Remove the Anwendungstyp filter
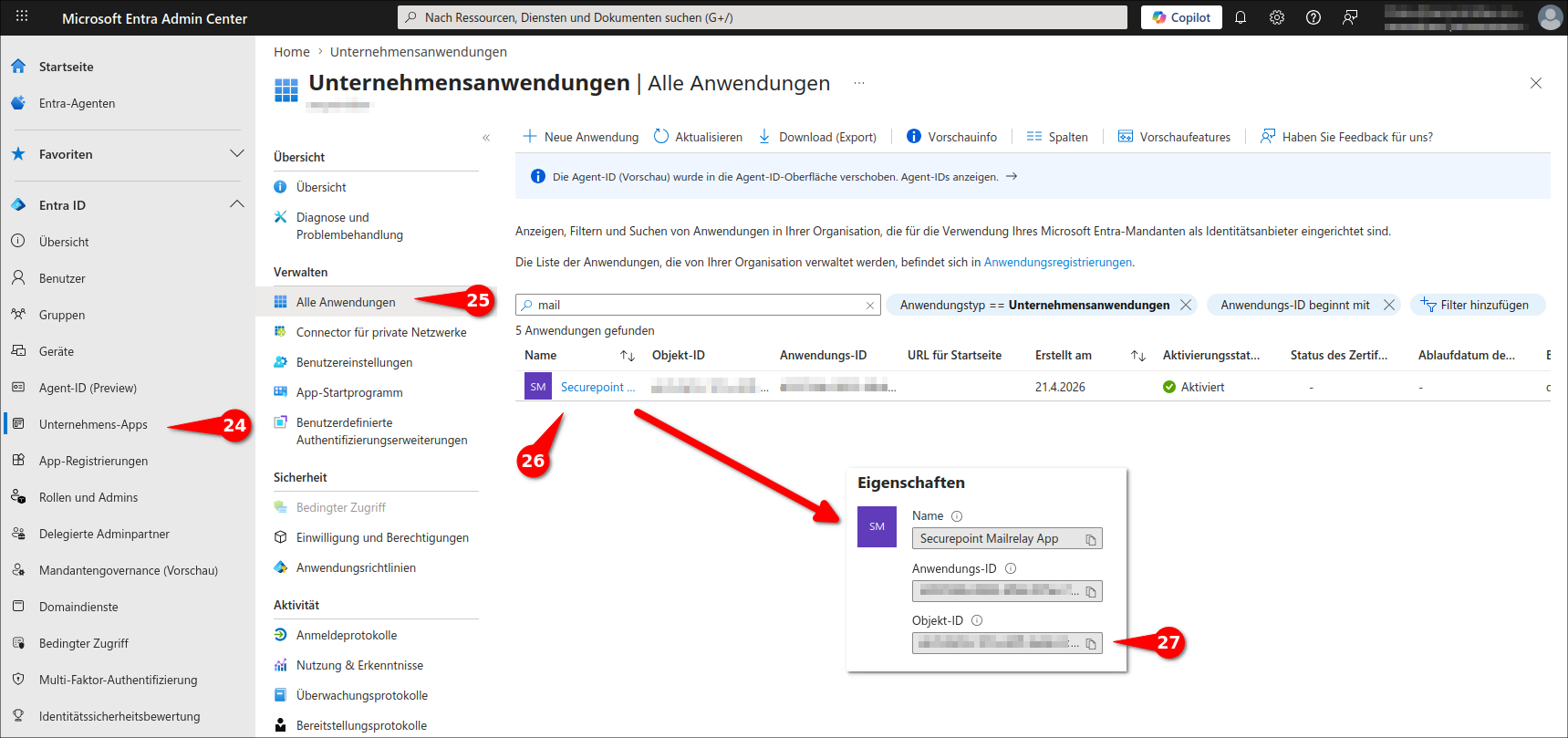The image size is (1568, 738). [1186, 305]
